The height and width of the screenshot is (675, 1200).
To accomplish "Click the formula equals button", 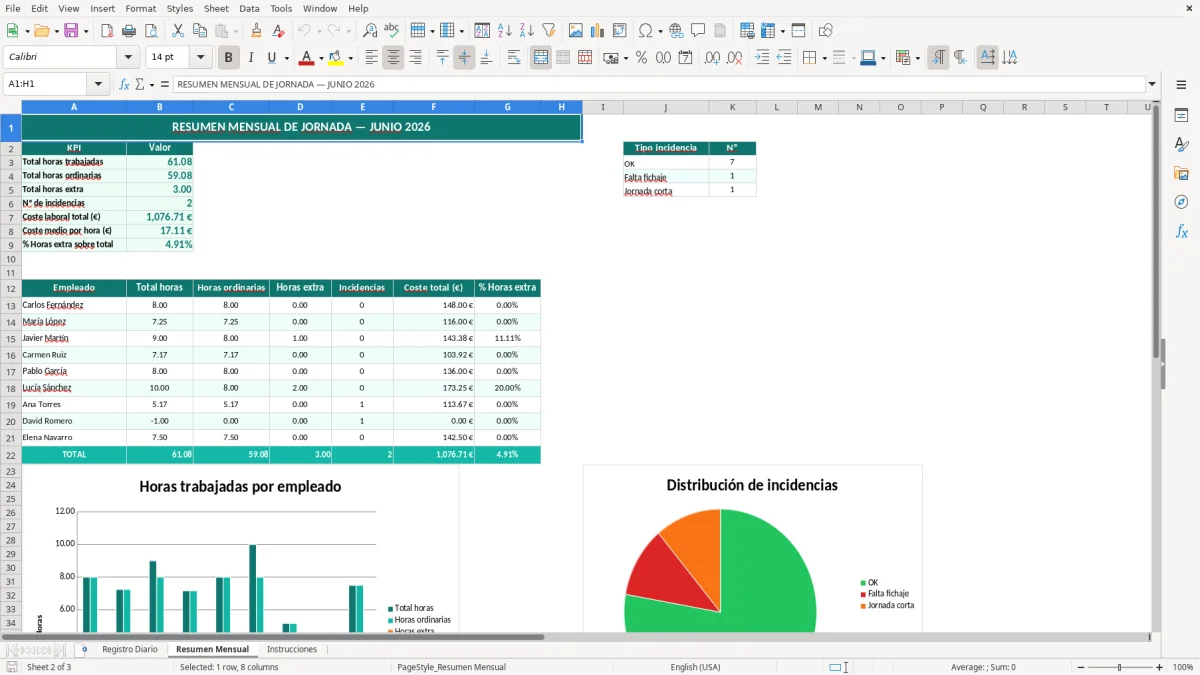I will click(165, 85).
